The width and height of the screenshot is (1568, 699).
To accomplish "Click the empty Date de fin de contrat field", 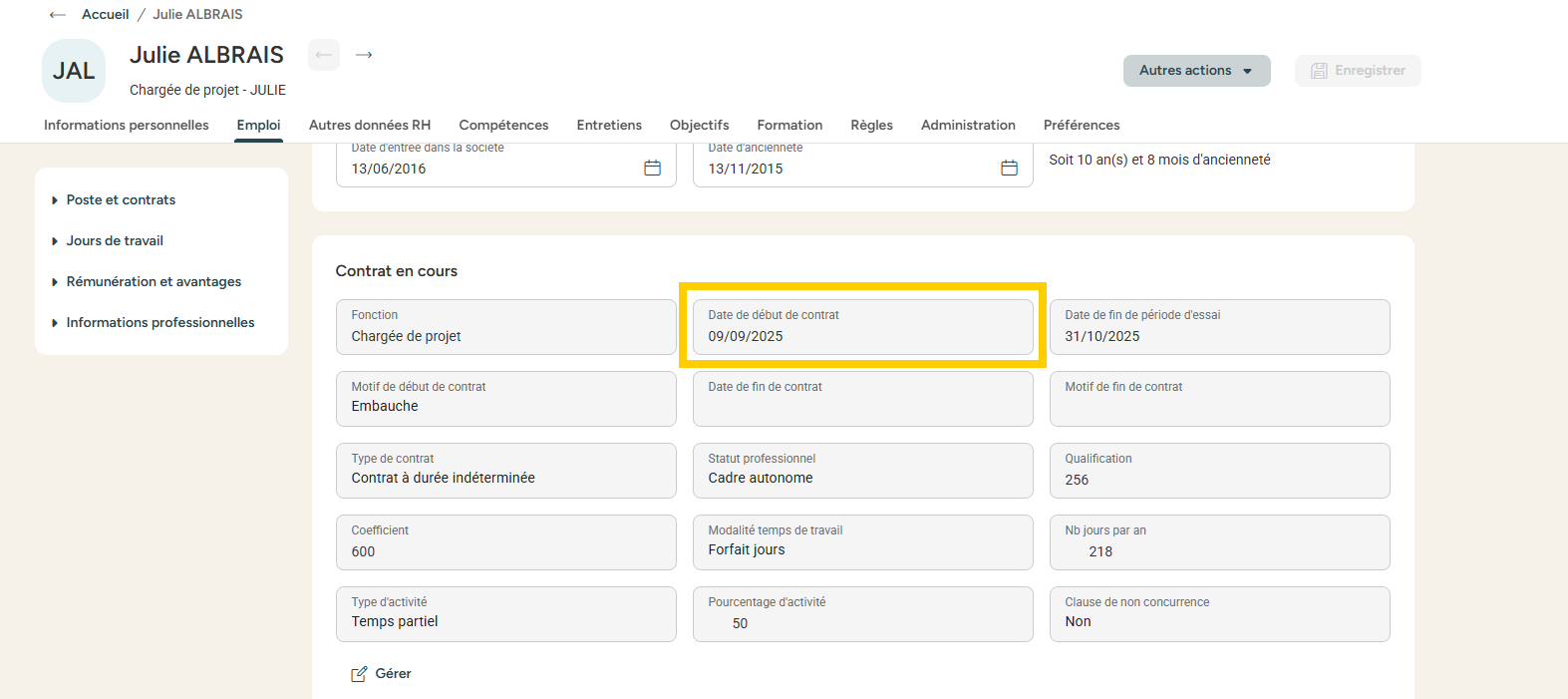I will (x=863, y=399).
